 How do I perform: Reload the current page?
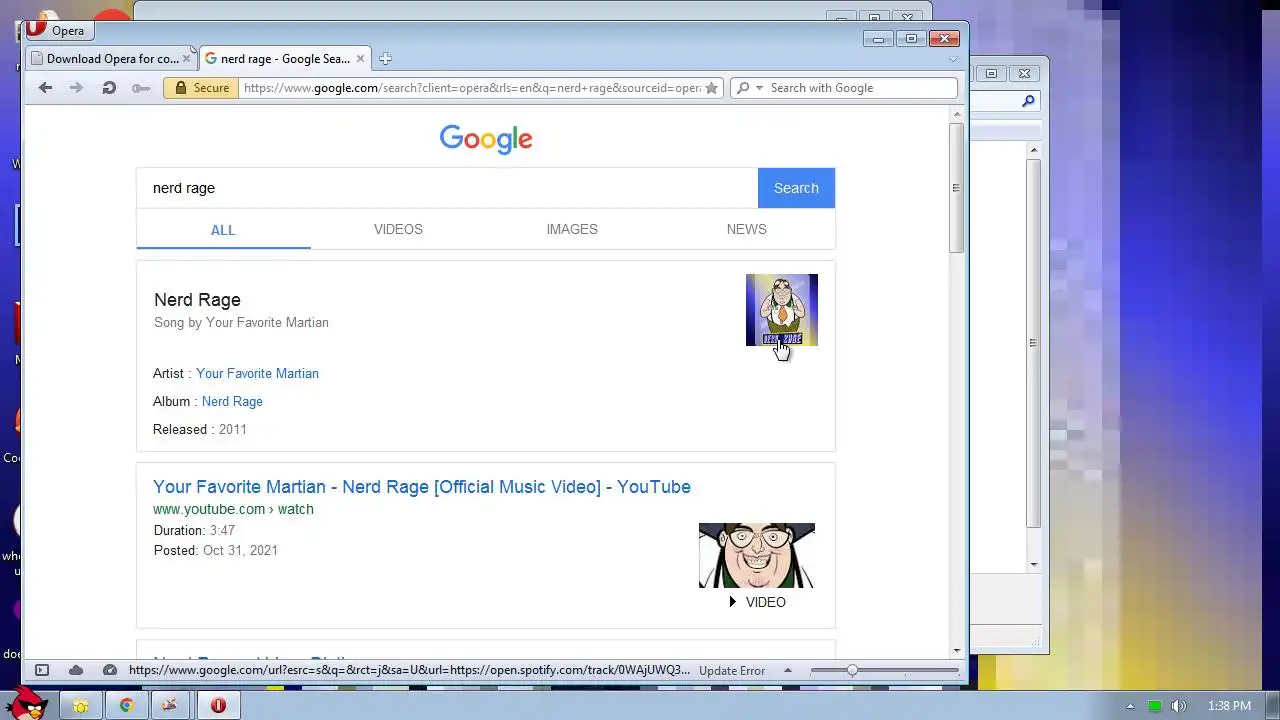(109, 88)
